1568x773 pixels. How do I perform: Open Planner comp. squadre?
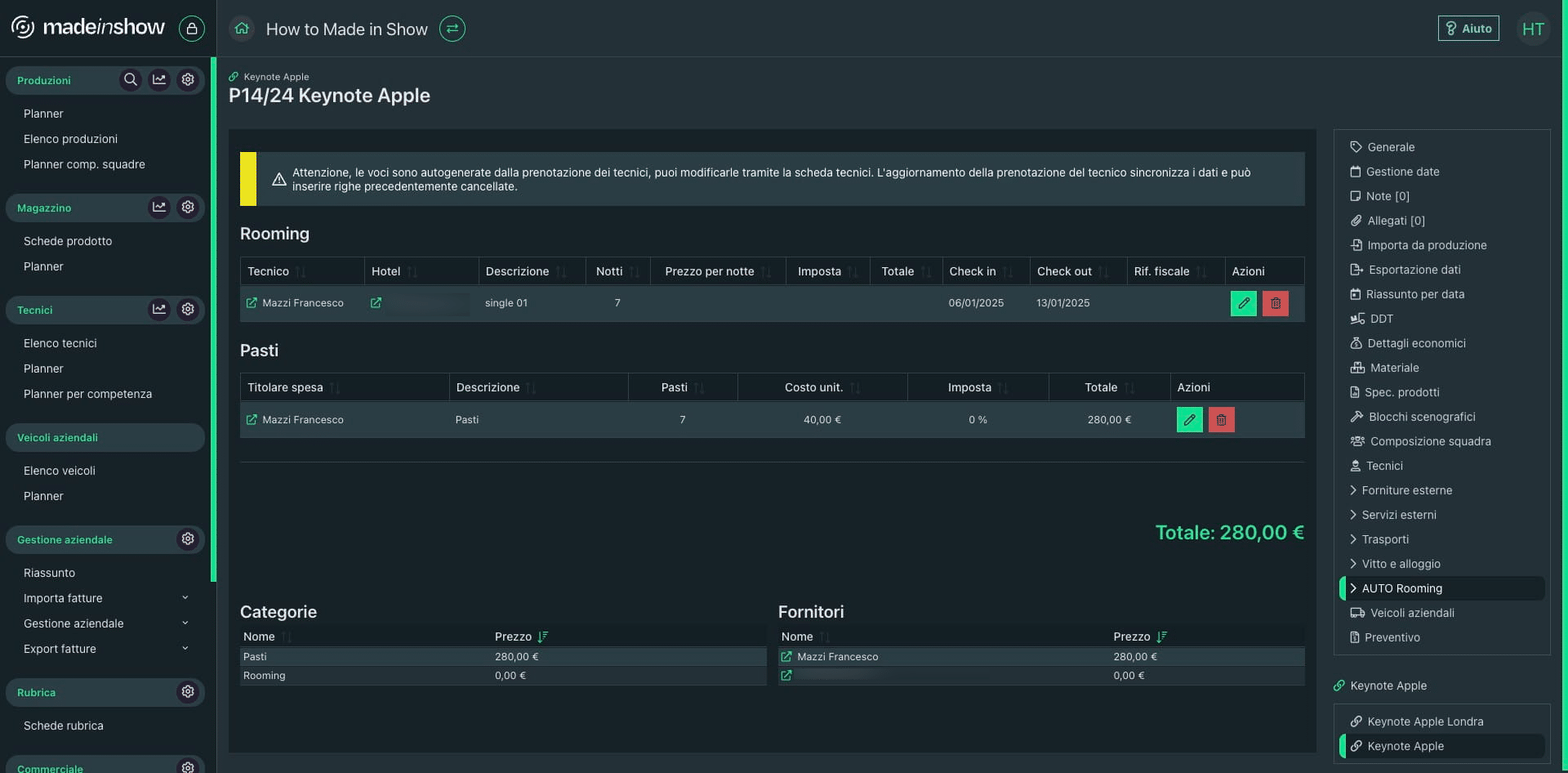(x=84, y=164)
